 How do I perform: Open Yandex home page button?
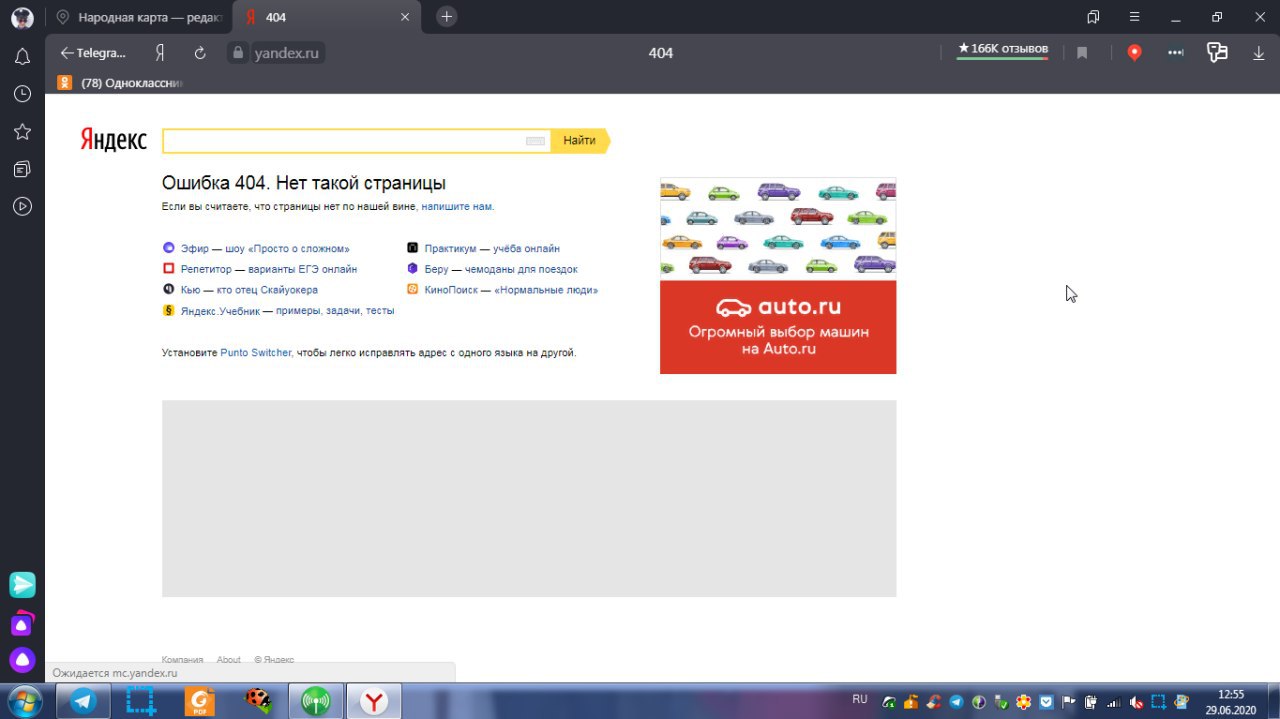[160, 53]
